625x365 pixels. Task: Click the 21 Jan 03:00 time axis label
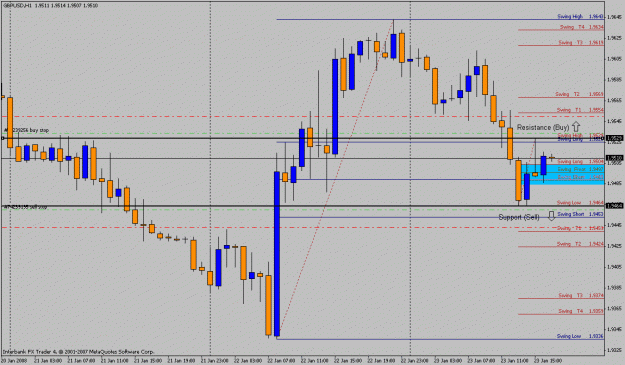click(x=48, y=361)
